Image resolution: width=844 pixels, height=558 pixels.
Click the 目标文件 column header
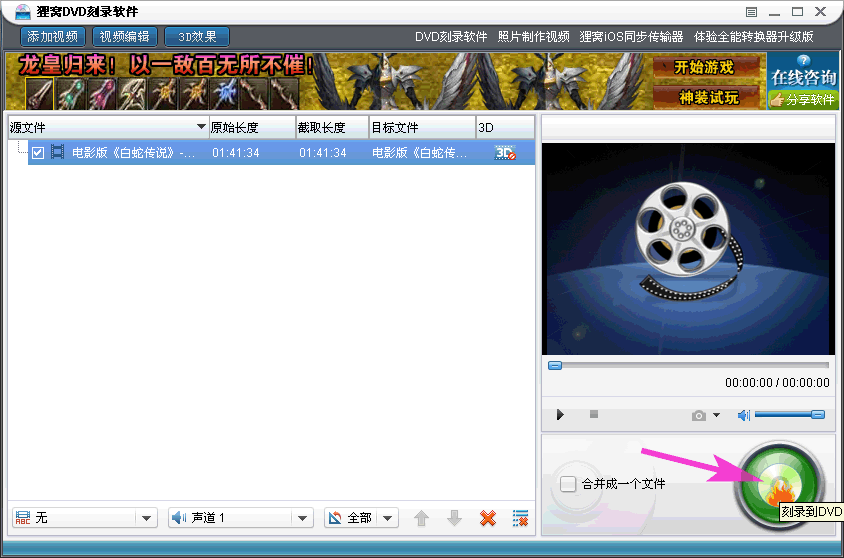pos(423,128)
